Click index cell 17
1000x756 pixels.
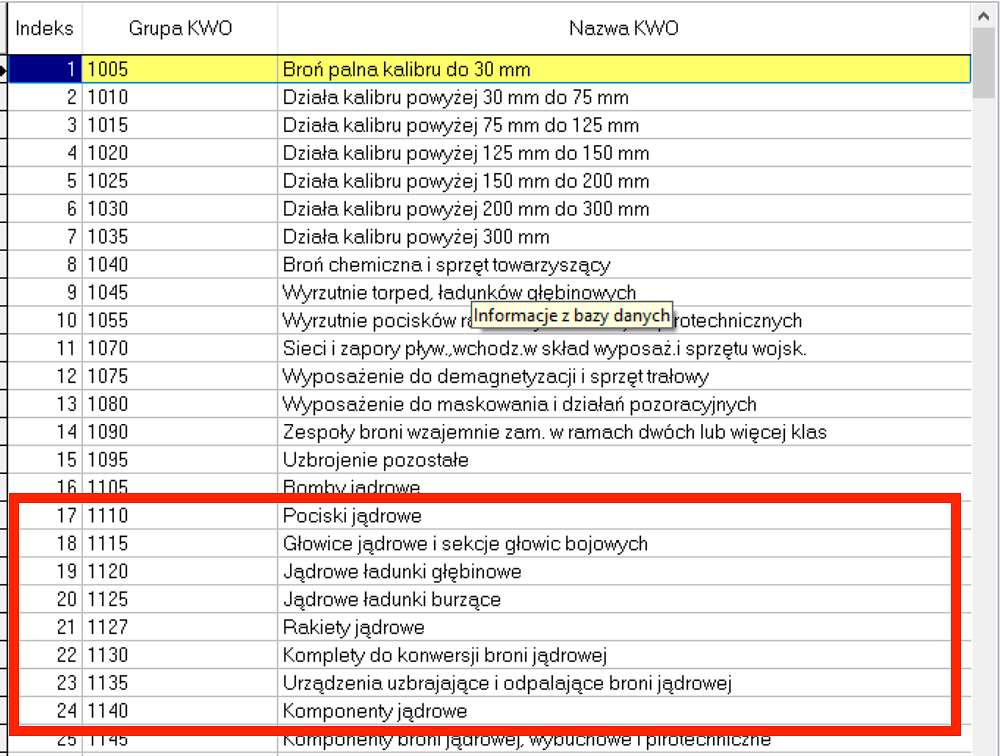point(45,515)
